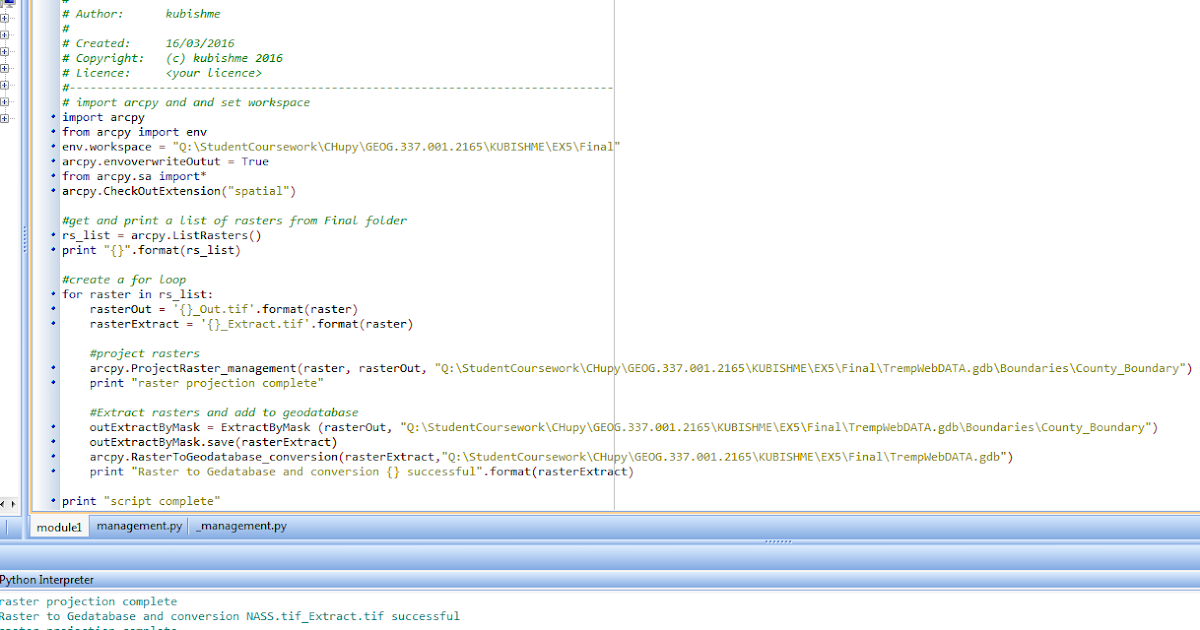Click the gutter dot beside 'import arcpy'

[x=53, y=118]
